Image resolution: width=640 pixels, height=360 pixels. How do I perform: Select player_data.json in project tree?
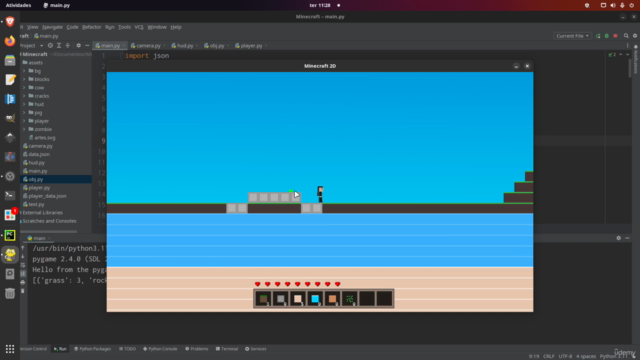[47, 196]
